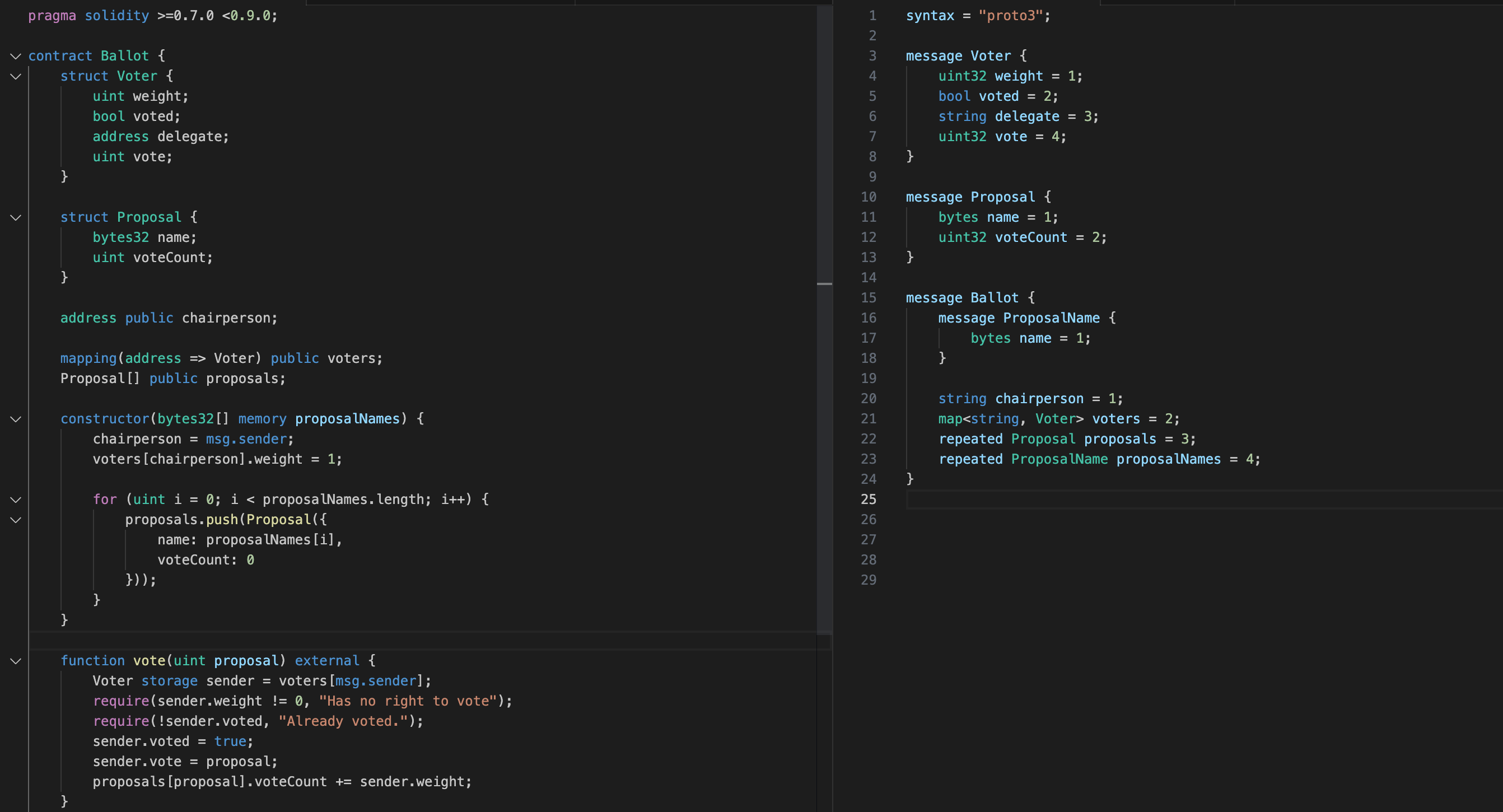1503x812 pixels.
Task: Click 'bool voted = 2;' proto field
Action: pos(998,96)
